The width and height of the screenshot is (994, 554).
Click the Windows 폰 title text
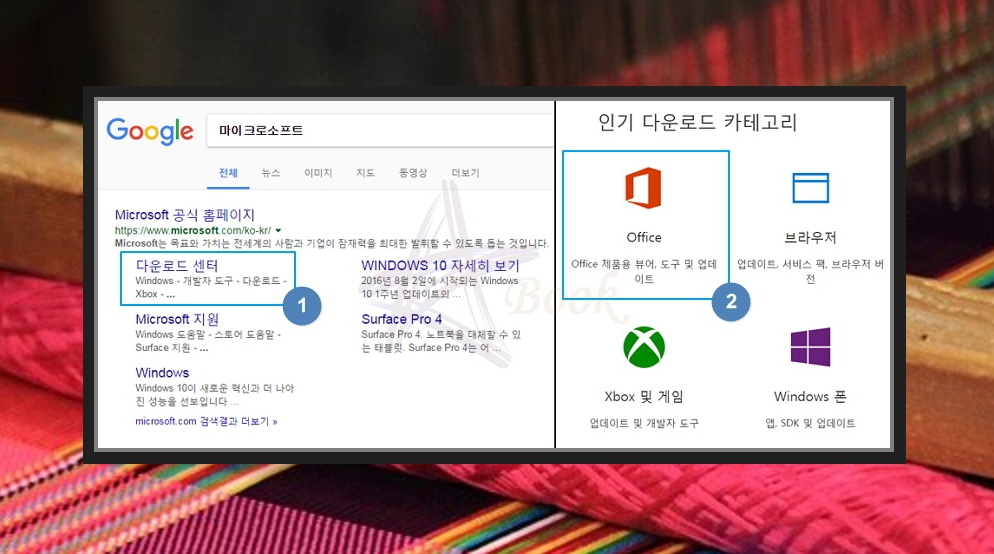coord(810,397)
